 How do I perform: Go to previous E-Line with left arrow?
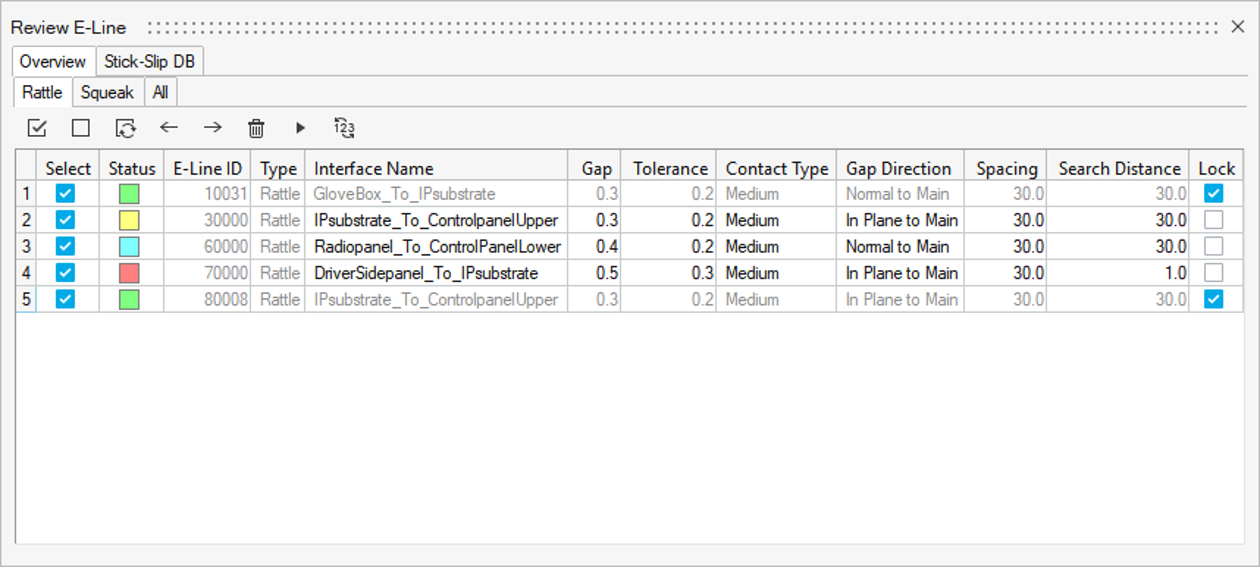pos(169,128)
